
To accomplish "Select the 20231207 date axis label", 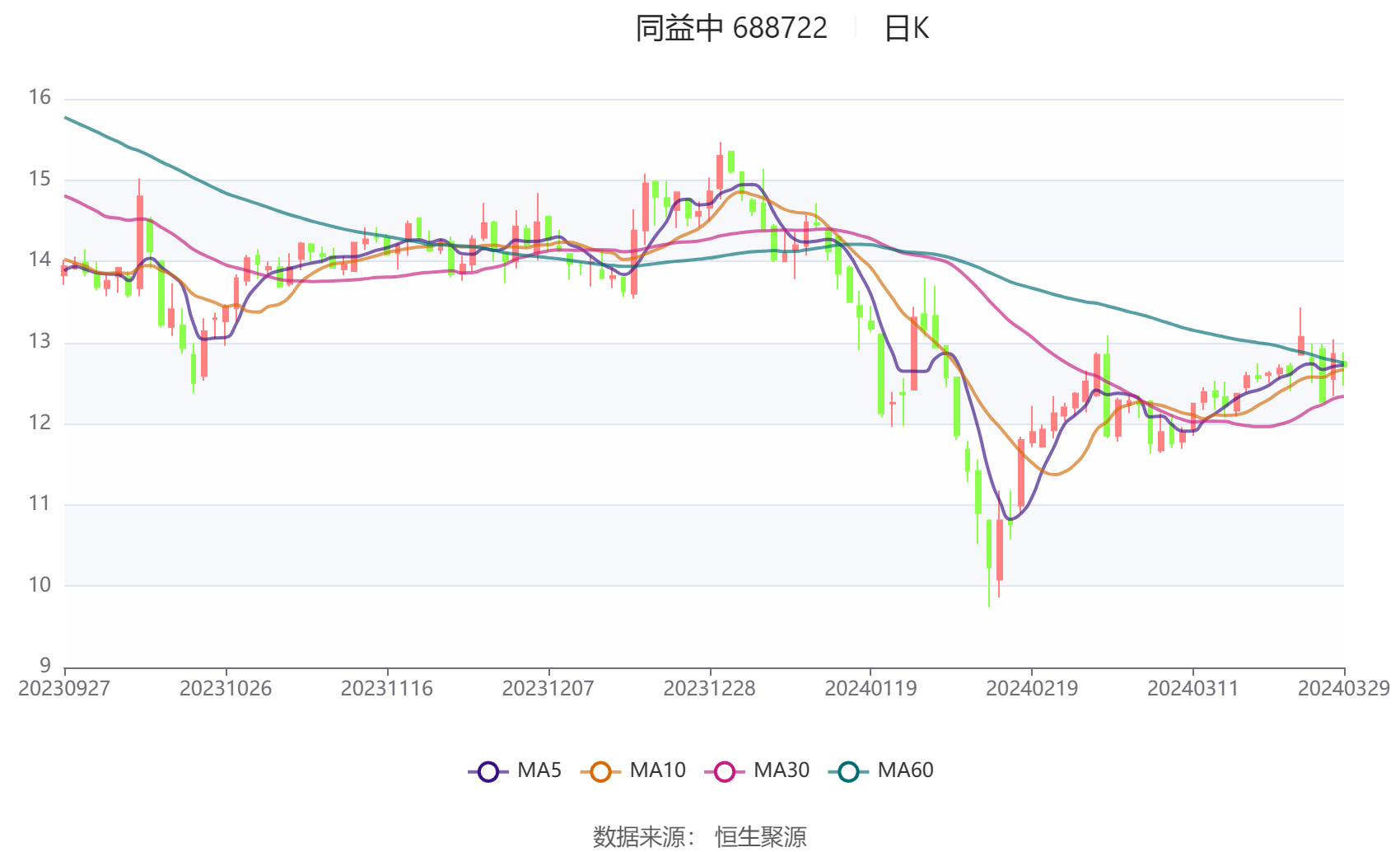I will point(548,689).
